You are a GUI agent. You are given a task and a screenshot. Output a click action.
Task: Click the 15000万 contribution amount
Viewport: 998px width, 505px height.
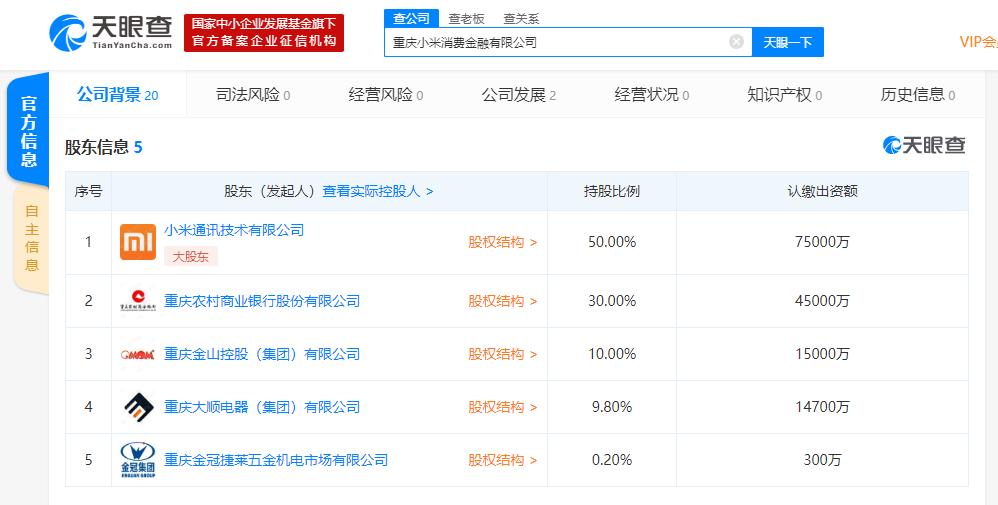(x=822, y=353)
